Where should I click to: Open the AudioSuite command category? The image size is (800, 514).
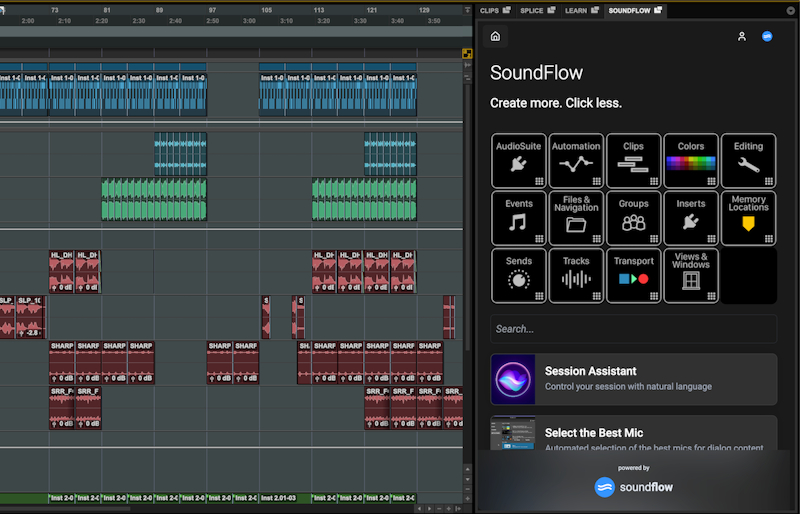pos(518,161)
